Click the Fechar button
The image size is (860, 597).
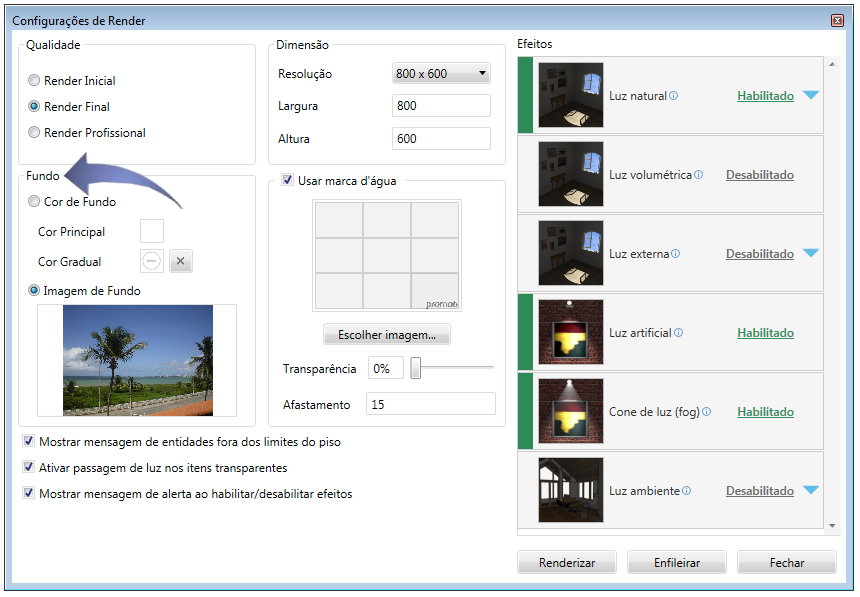(x=787, y=562)
